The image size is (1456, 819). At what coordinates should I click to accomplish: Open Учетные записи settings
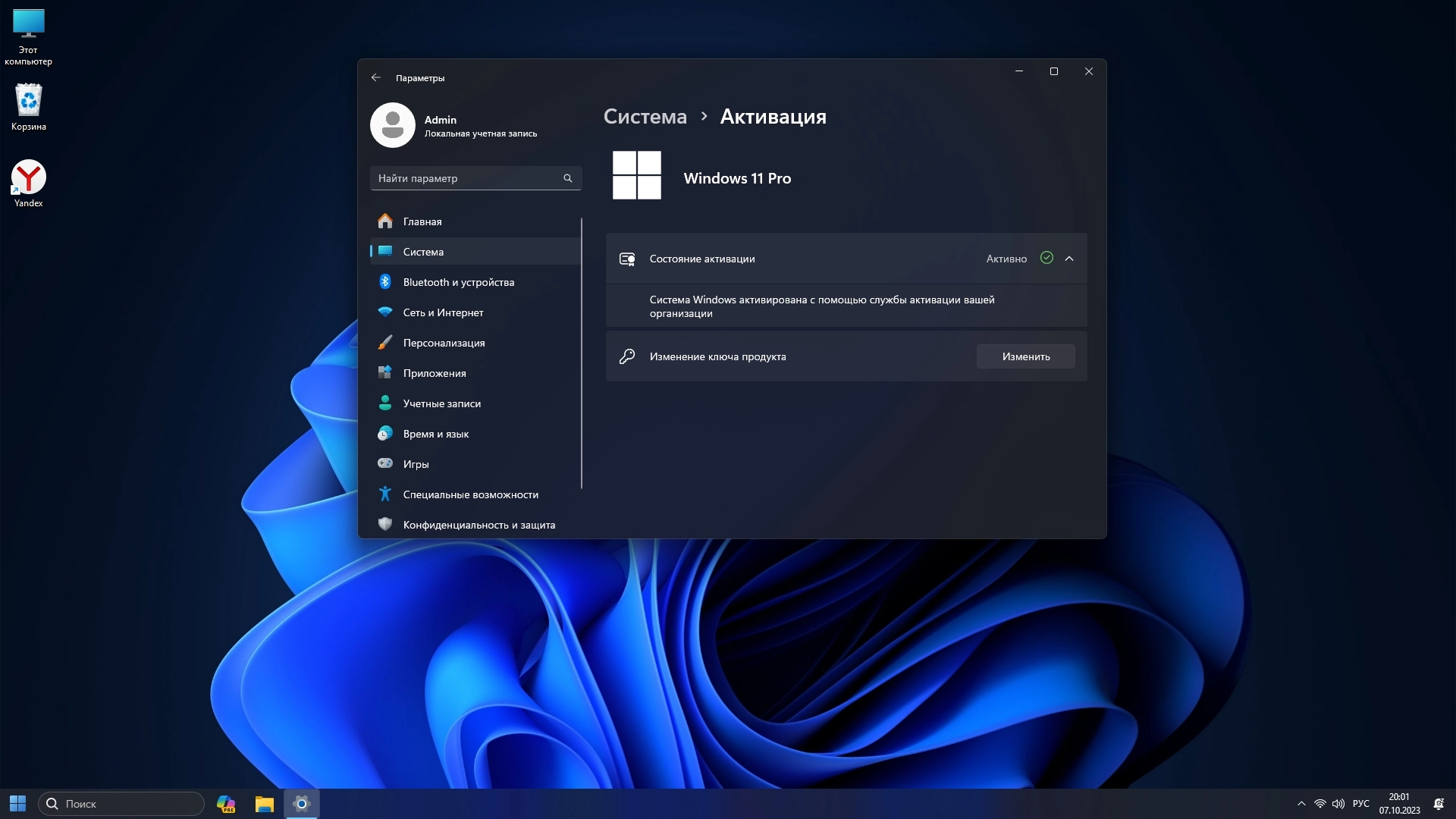[441, 403]
